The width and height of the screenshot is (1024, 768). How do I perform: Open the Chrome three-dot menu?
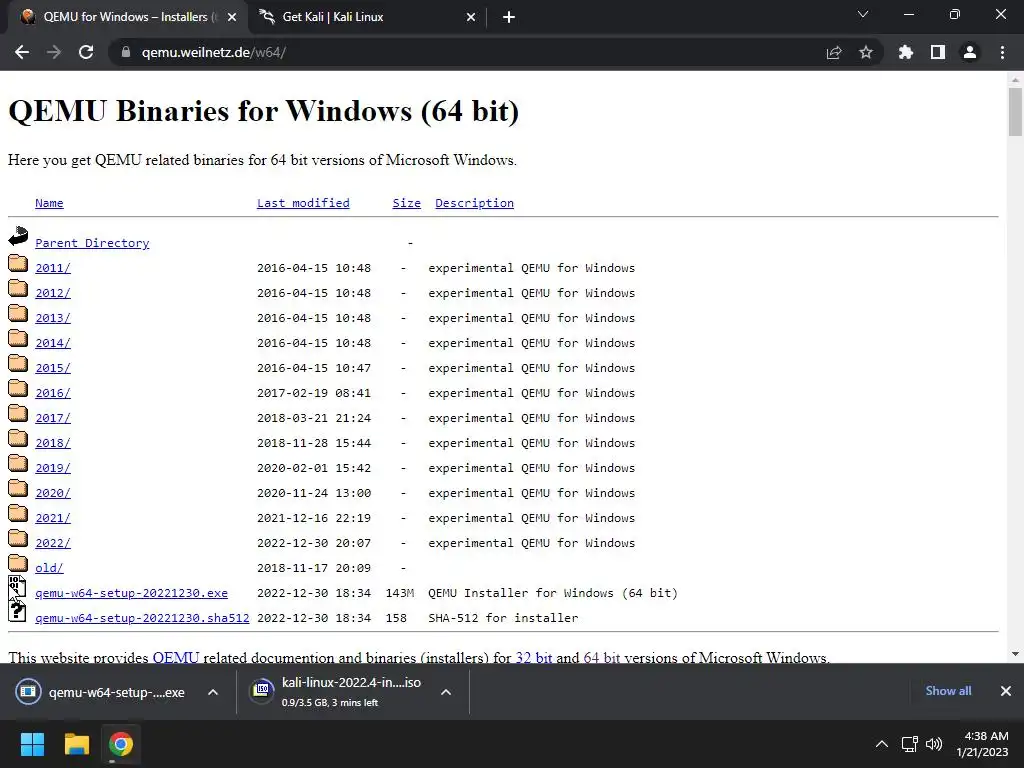pyautogui.click(x=1002, y=52)
